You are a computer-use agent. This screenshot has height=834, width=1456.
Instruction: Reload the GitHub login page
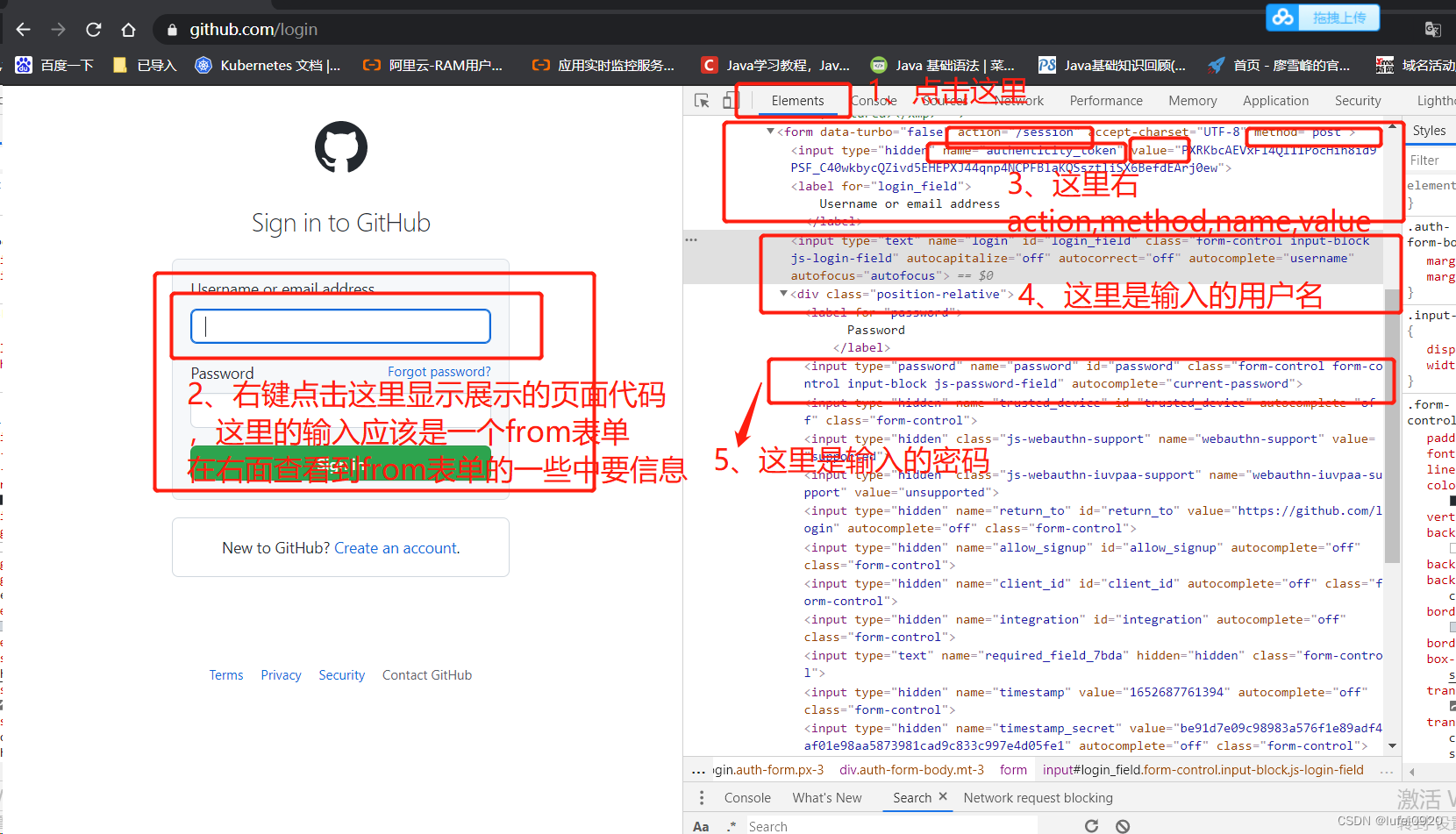click(93, 30)
